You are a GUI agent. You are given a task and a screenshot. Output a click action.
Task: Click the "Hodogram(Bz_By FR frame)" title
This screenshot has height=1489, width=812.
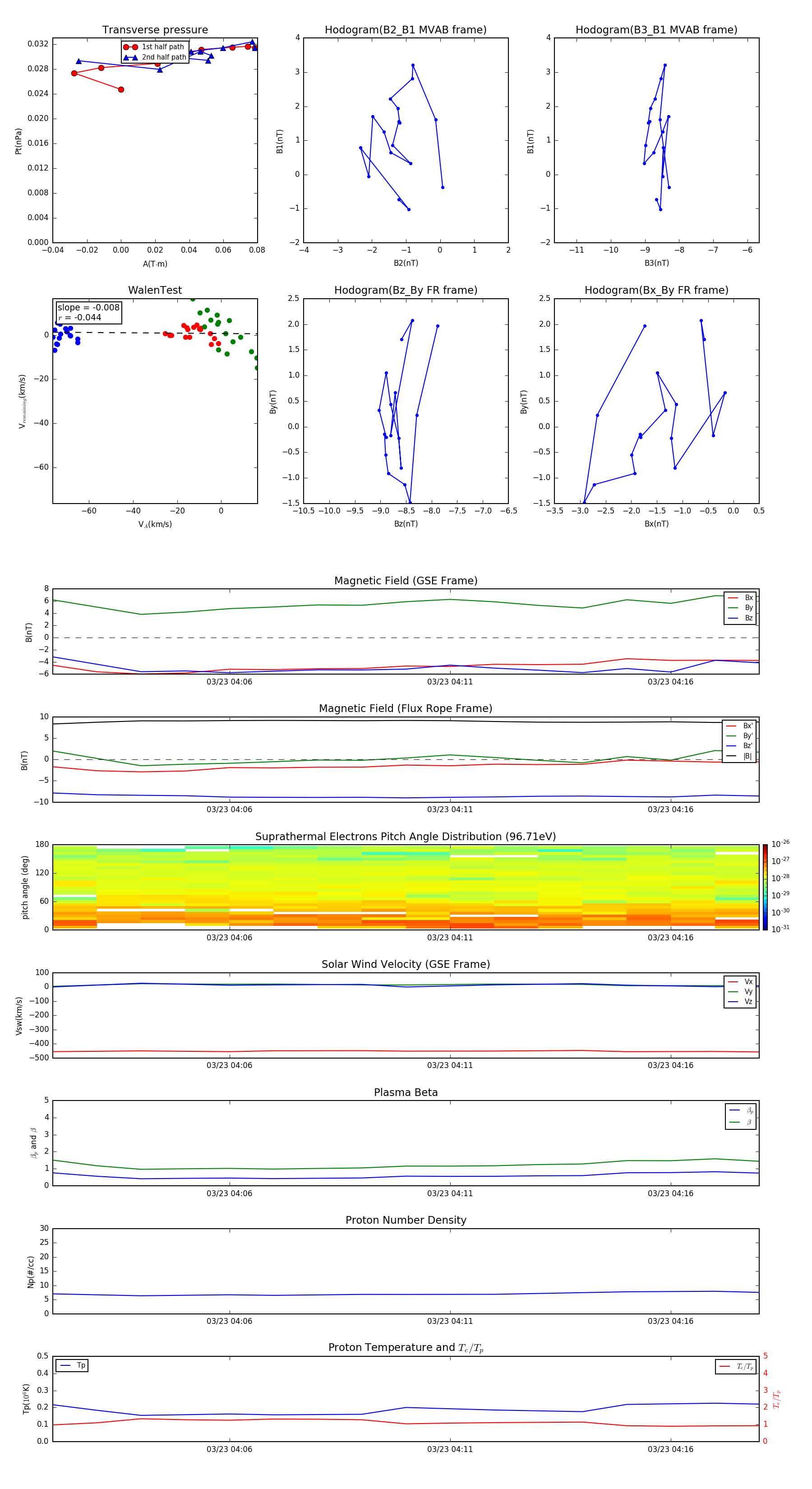click(406, 290)
